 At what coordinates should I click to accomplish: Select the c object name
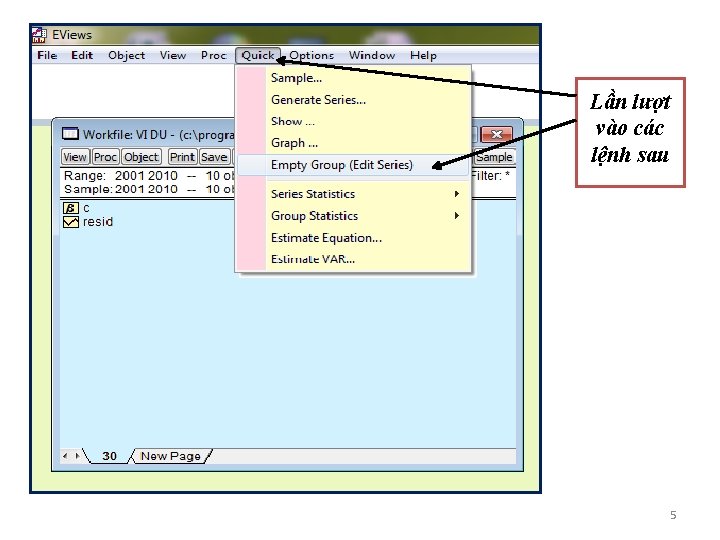[x=86, y=208]
